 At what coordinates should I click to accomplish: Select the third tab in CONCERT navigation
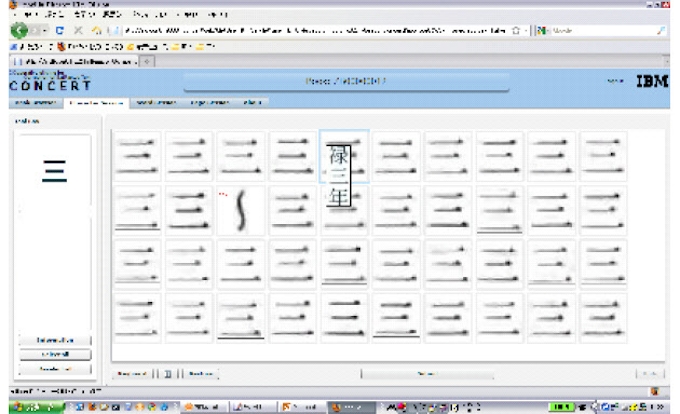click(156, 103)
